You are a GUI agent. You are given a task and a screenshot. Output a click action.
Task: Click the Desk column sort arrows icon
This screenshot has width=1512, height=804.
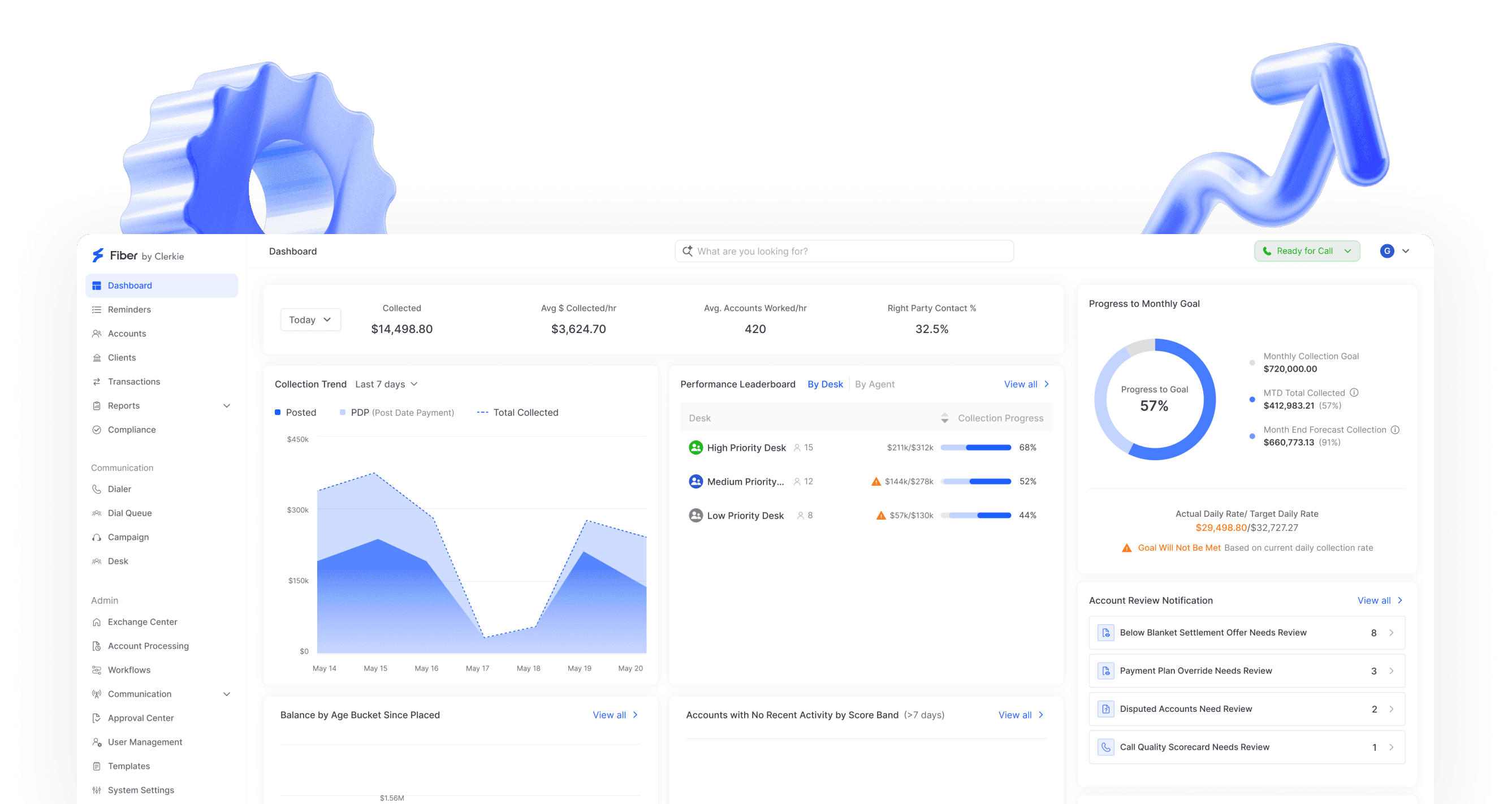coord(944,418)
